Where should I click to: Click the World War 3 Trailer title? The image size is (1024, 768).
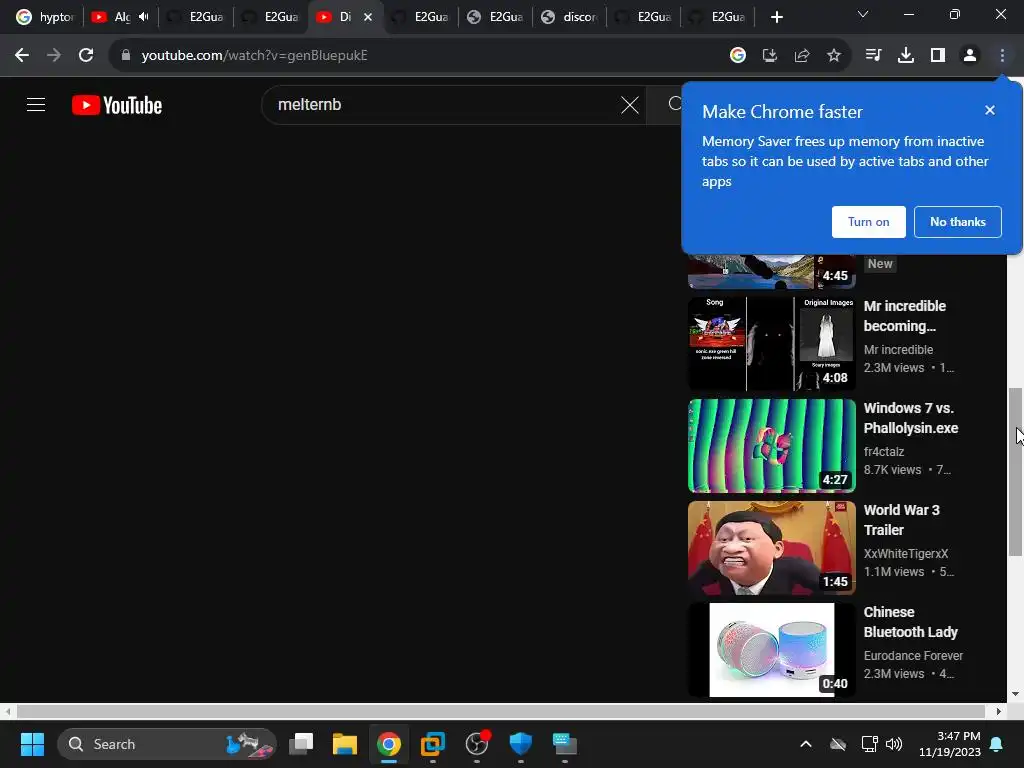coord(901,520)
